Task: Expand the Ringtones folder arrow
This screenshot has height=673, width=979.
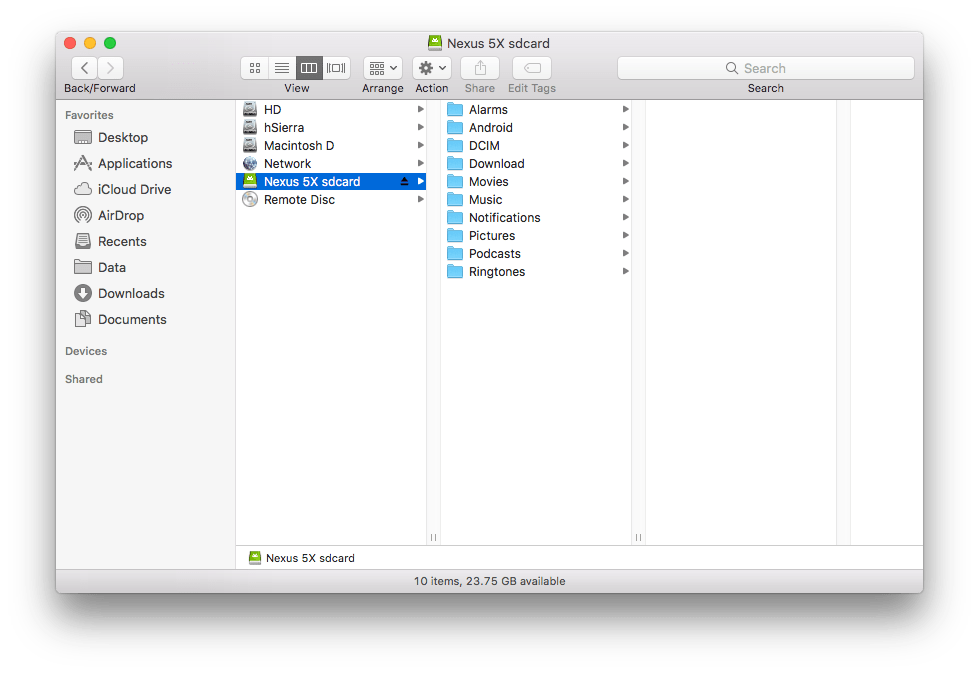Action: [626, 272]
